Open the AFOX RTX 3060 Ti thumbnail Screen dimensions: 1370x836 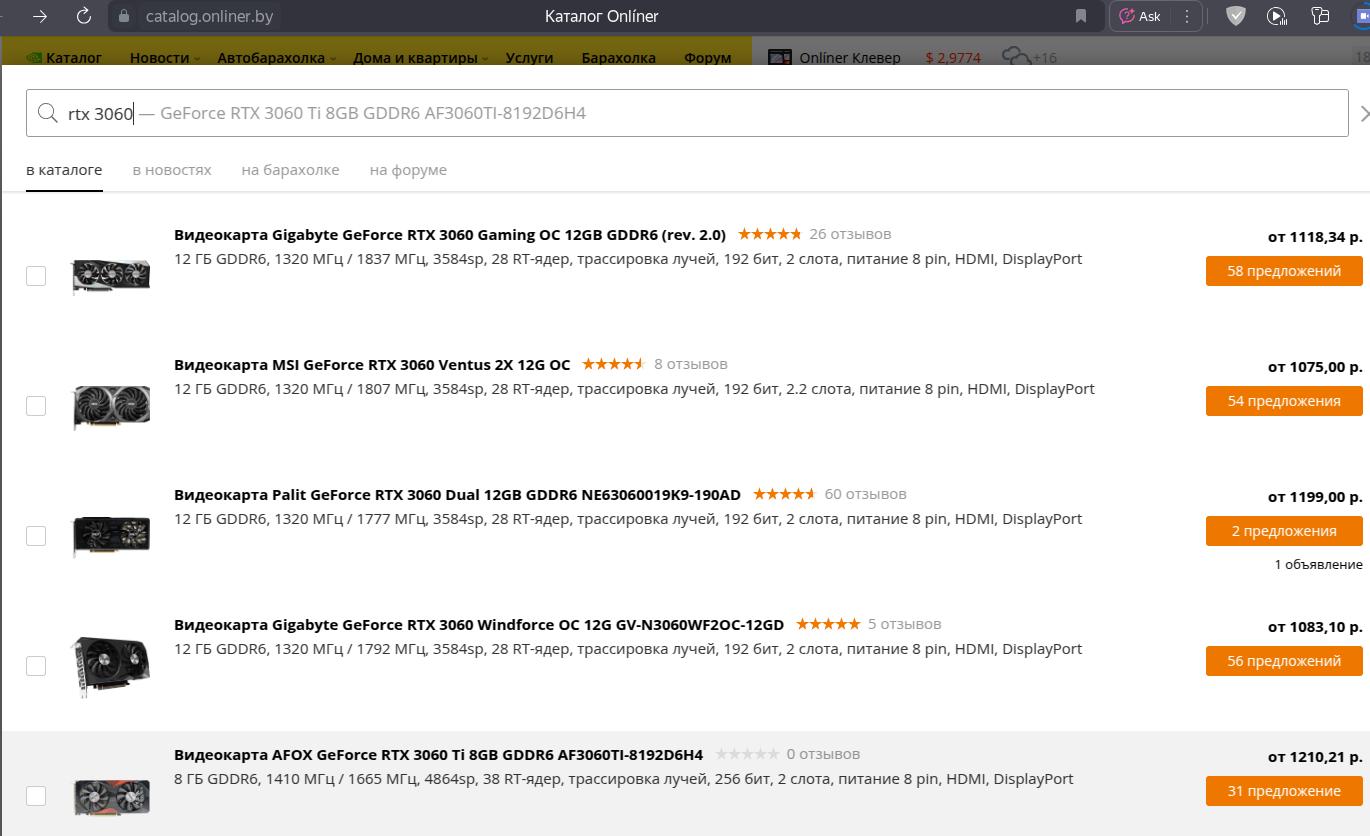tap(111, 797)
